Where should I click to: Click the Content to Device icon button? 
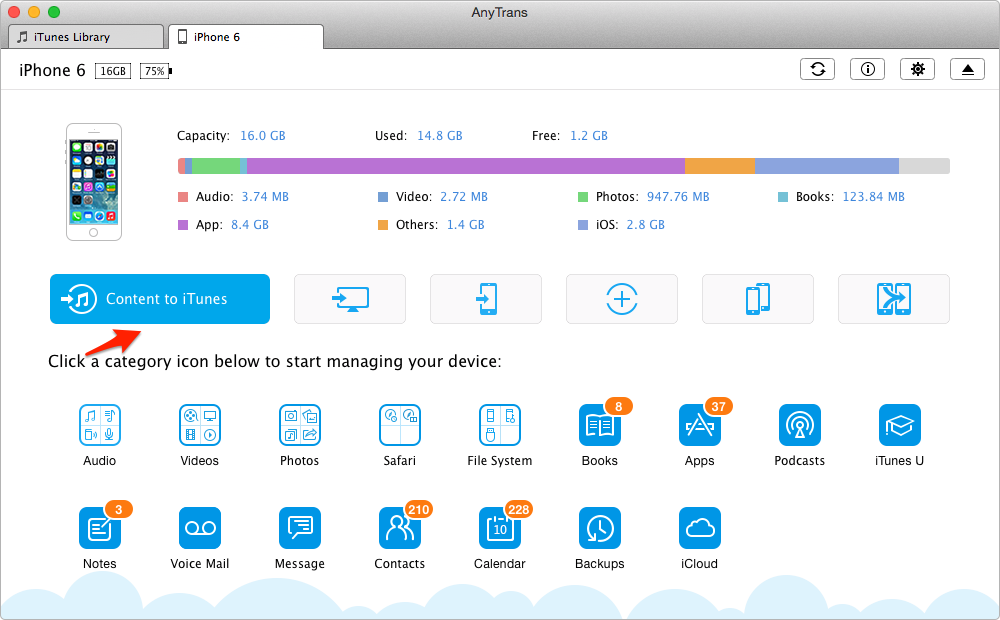486,299
